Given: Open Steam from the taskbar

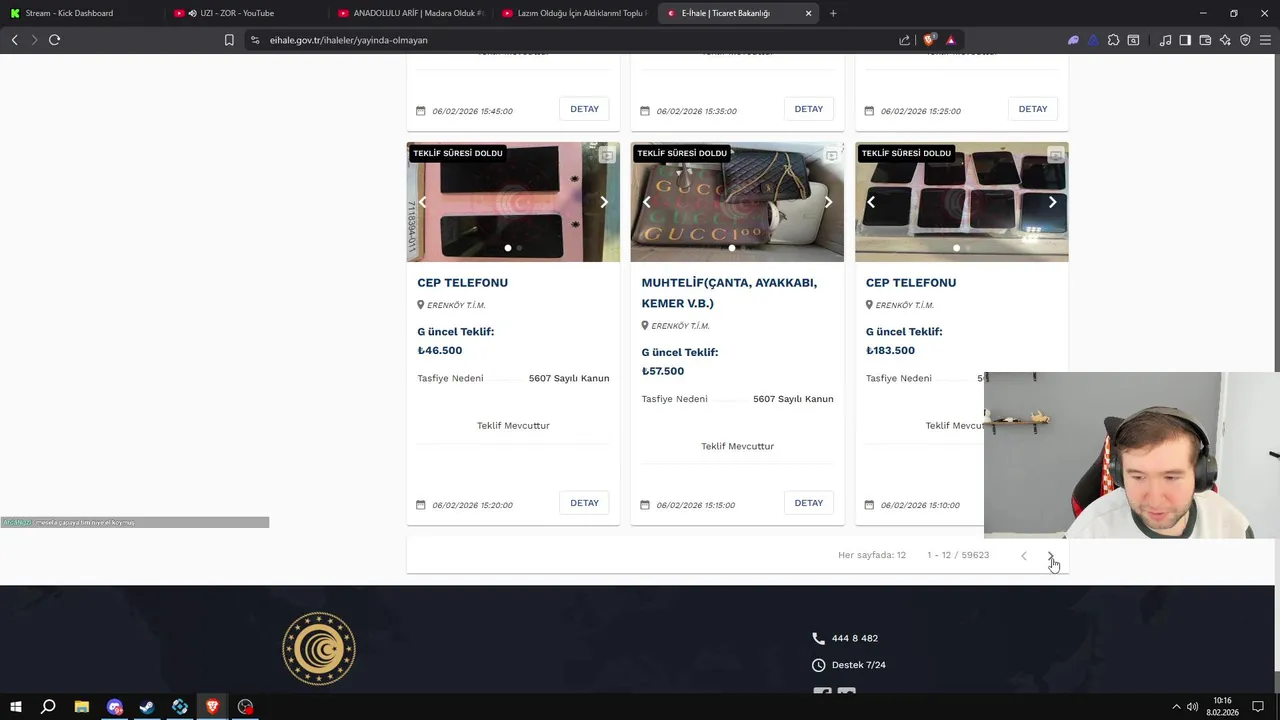Looking at the screenshot, I should pyautogui.click(x=147, y=707).
